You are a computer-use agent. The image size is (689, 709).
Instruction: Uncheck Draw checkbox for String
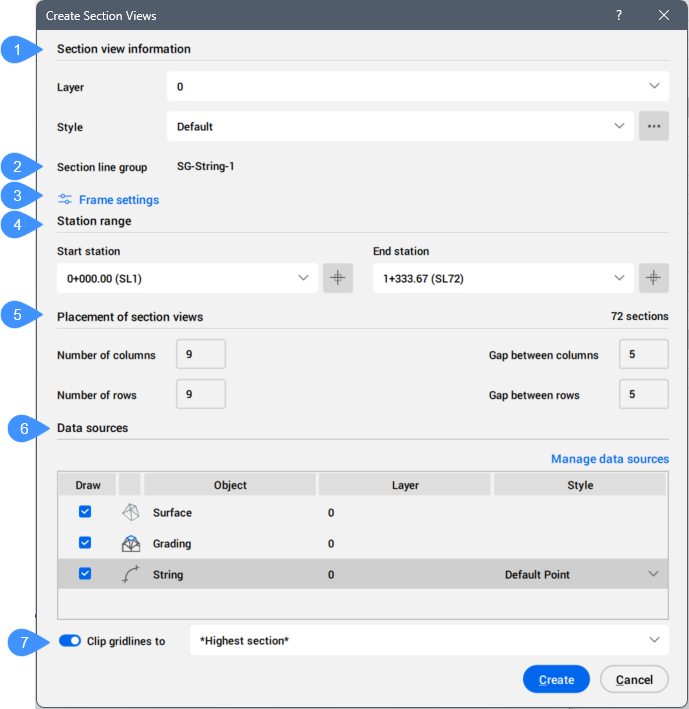point(85,574)
